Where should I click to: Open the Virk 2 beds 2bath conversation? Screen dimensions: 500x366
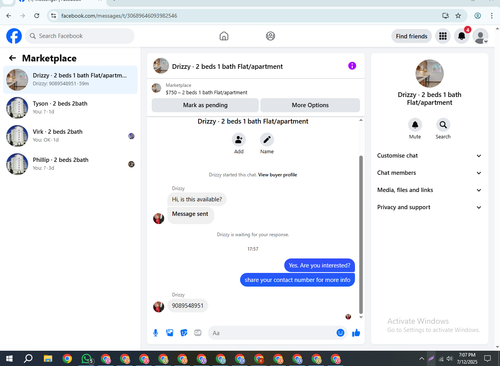70,136
